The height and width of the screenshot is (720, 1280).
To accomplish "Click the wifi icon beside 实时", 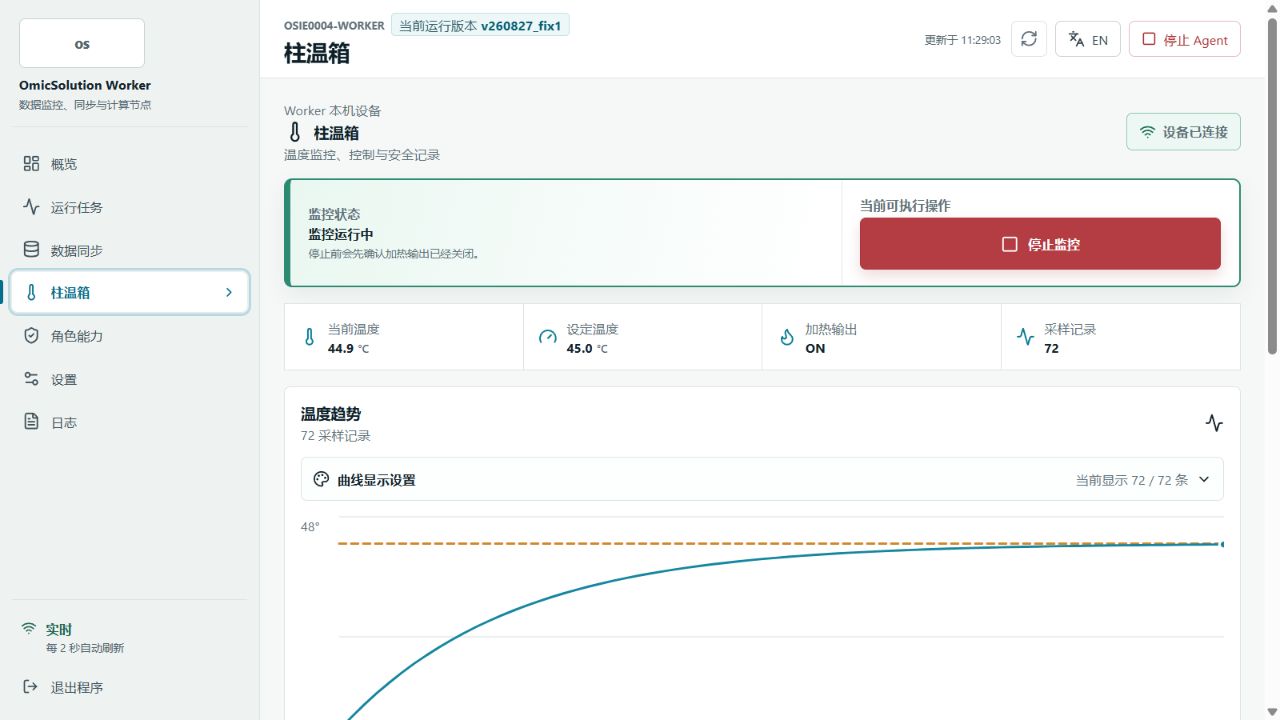I will (29, 629).
